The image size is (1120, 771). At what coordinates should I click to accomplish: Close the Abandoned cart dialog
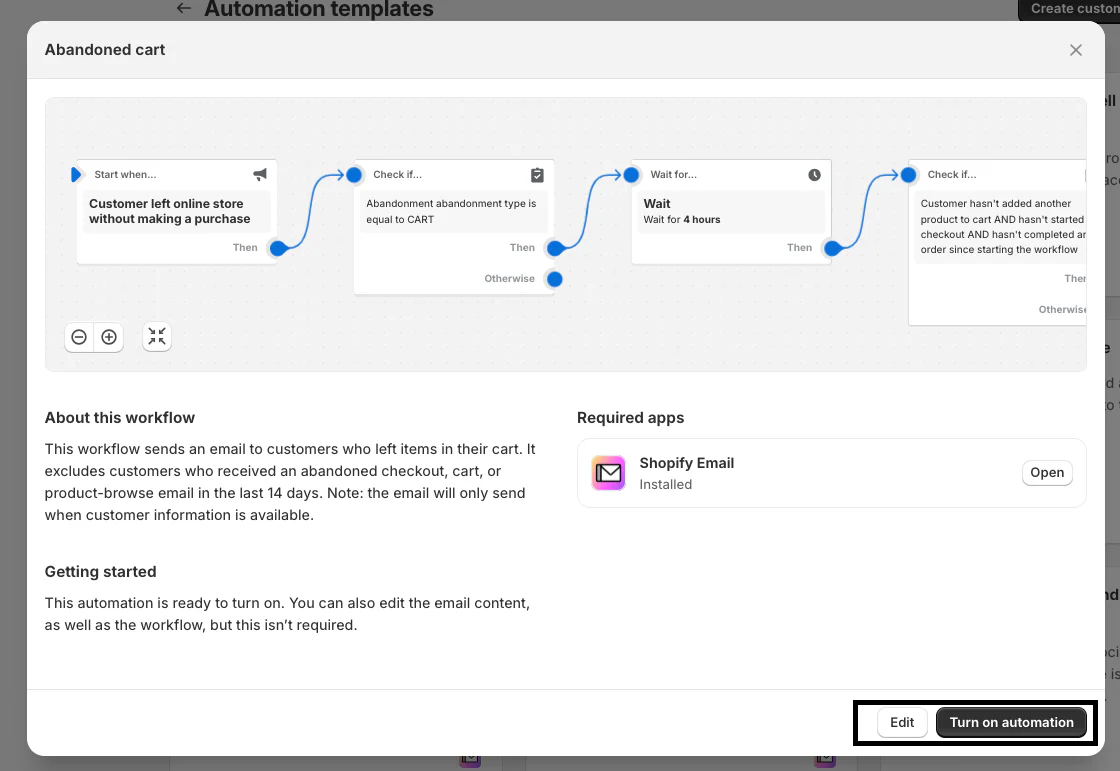(x=1076, y=50)
